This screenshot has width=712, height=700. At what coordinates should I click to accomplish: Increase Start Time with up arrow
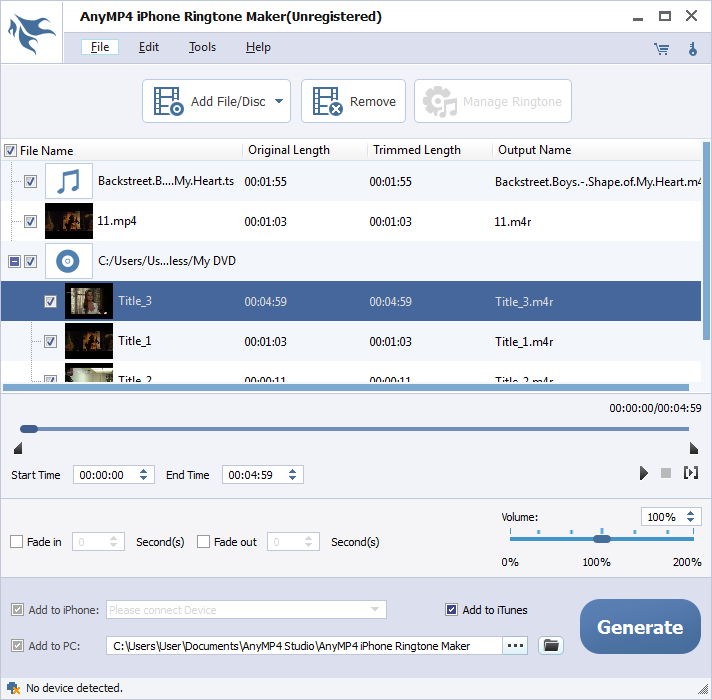point(143,471)
